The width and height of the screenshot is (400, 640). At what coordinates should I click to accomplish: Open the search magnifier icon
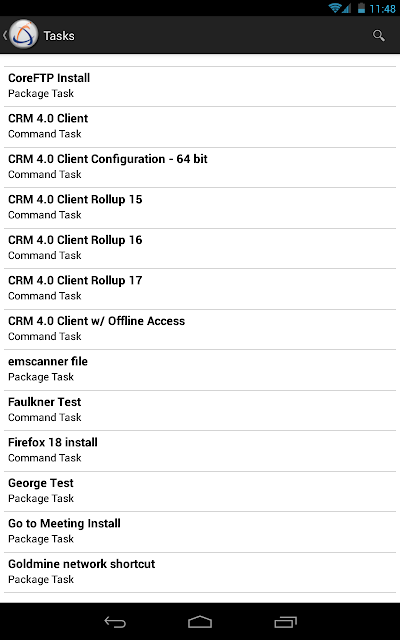pos(378,36)
